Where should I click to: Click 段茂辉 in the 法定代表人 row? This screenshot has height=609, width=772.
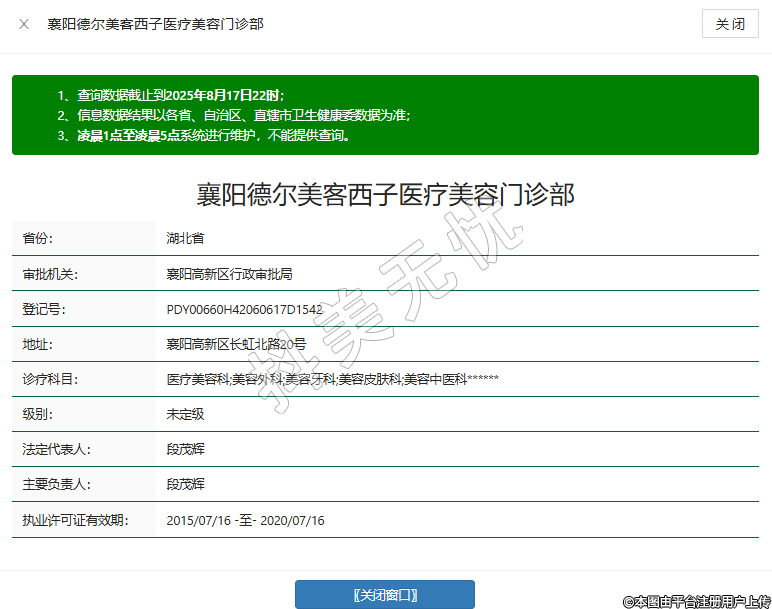pos(185,449)
